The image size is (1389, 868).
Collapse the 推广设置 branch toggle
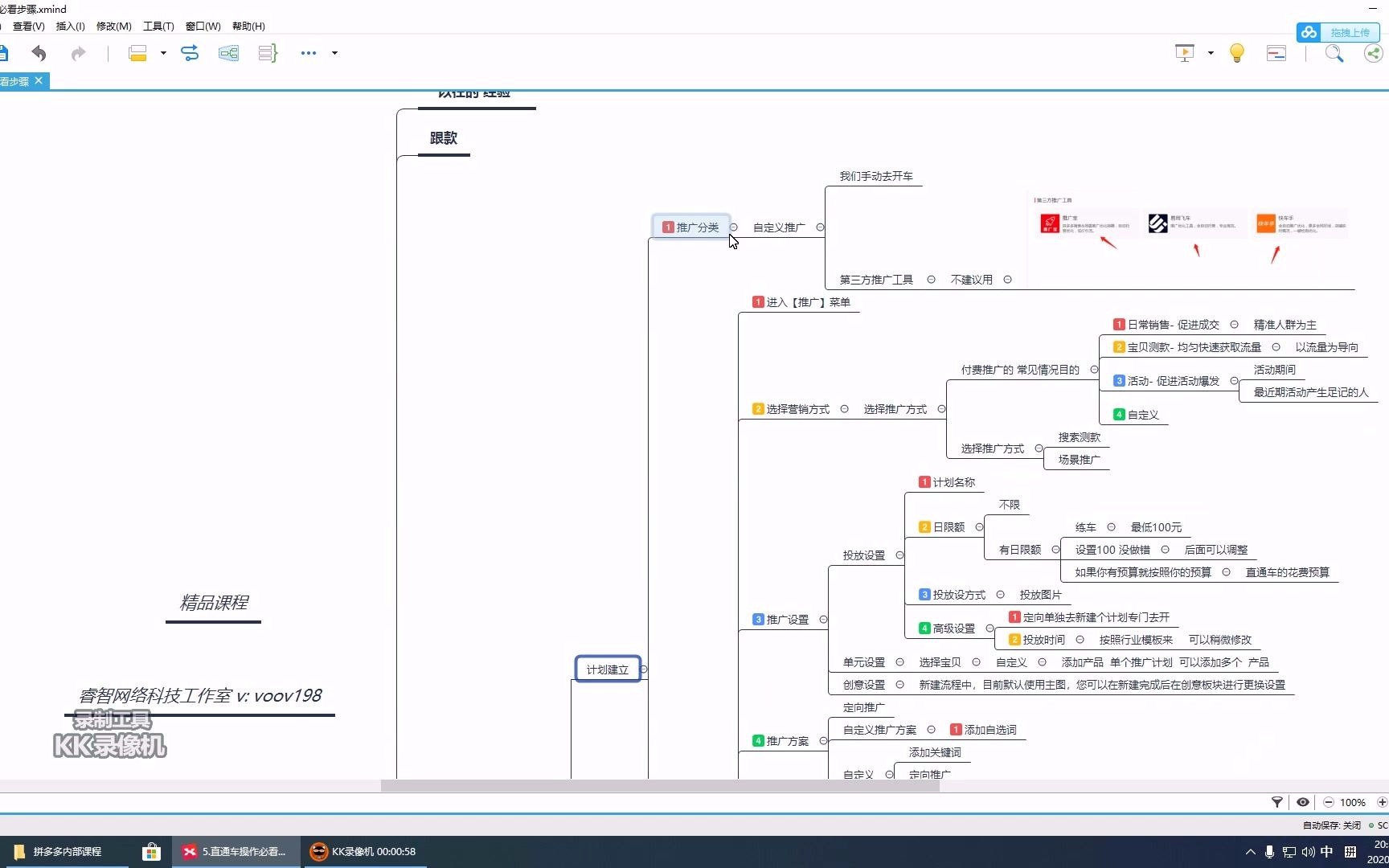(x=823, y=620)
